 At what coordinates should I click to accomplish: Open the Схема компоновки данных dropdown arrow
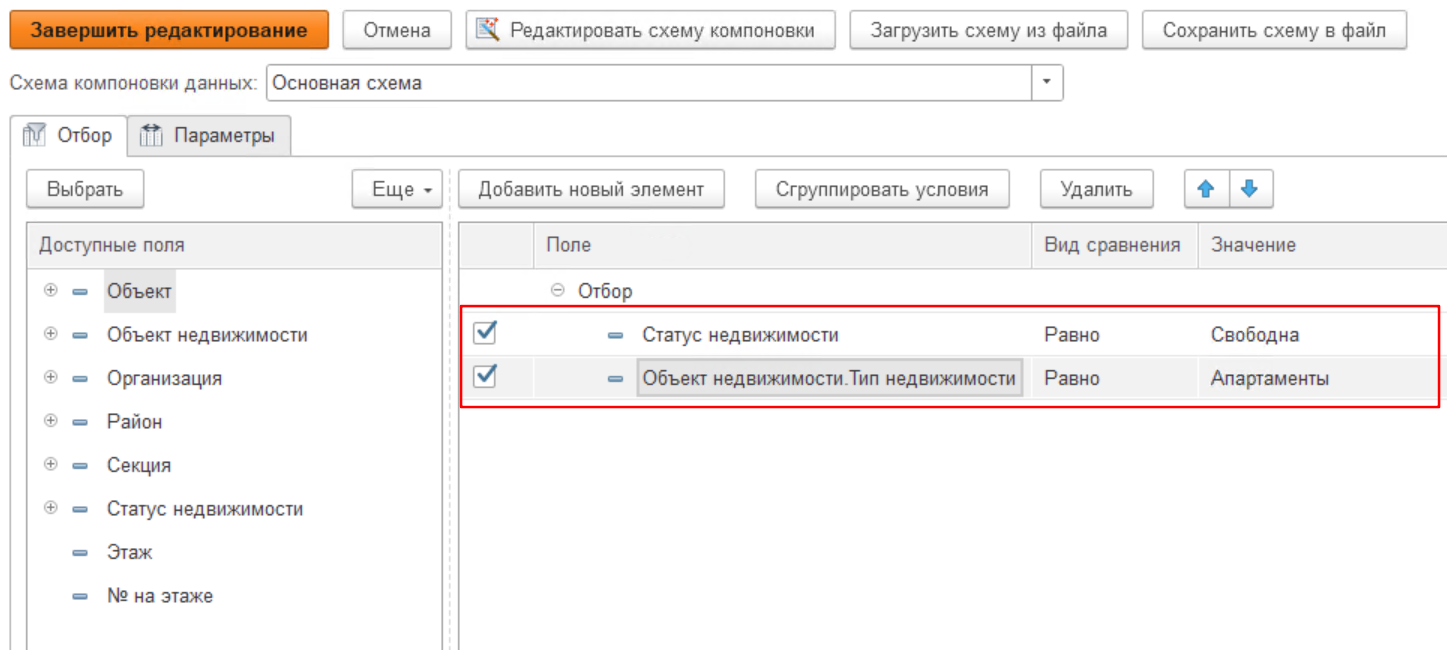point(1047,83)
